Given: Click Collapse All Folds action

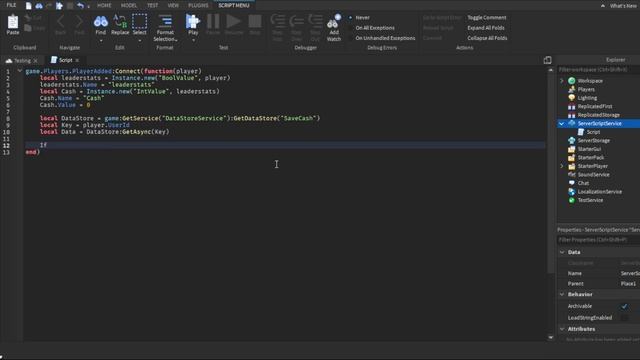Looking at the screenshot, I should tap(487, 38).
